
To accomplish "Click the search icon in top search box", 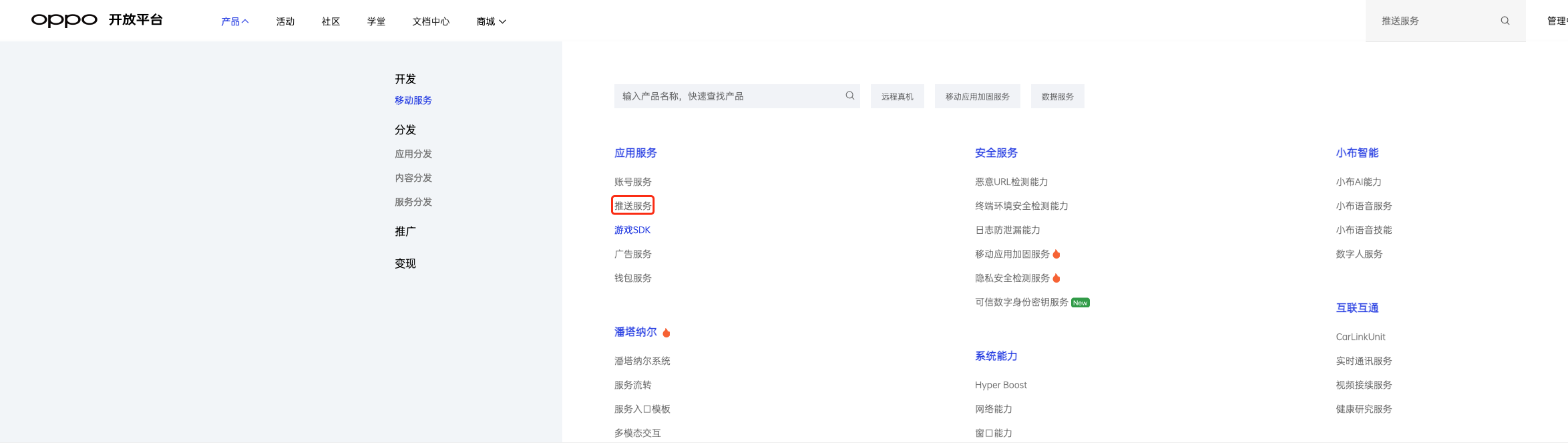I will click(1505, 21).
